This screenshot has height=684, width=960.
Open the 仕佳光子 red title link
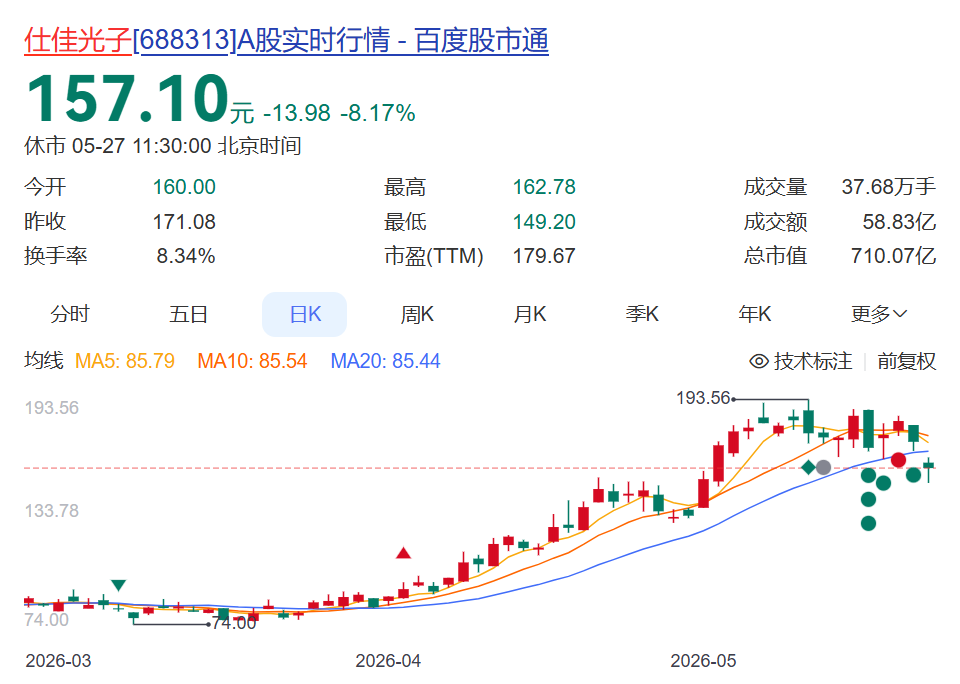coord(78,40)
